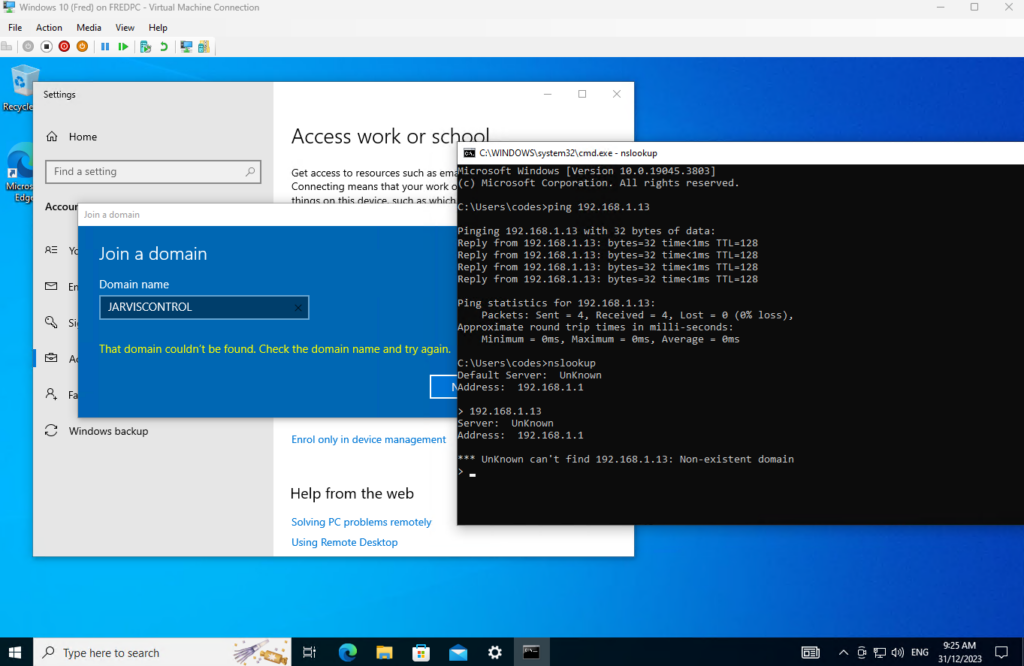Click the greyed Ctrl+Alt+Delete toolbar icon
The height and width of the screenshot is (666, 1024).
[7, 46]
